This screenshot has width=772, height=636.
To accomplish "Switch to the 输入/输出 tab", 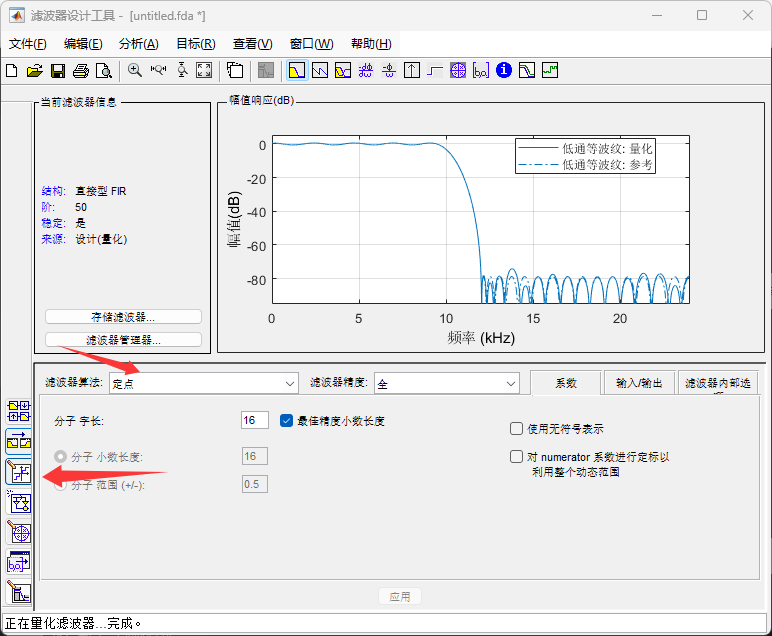I will tap(639, 383).
